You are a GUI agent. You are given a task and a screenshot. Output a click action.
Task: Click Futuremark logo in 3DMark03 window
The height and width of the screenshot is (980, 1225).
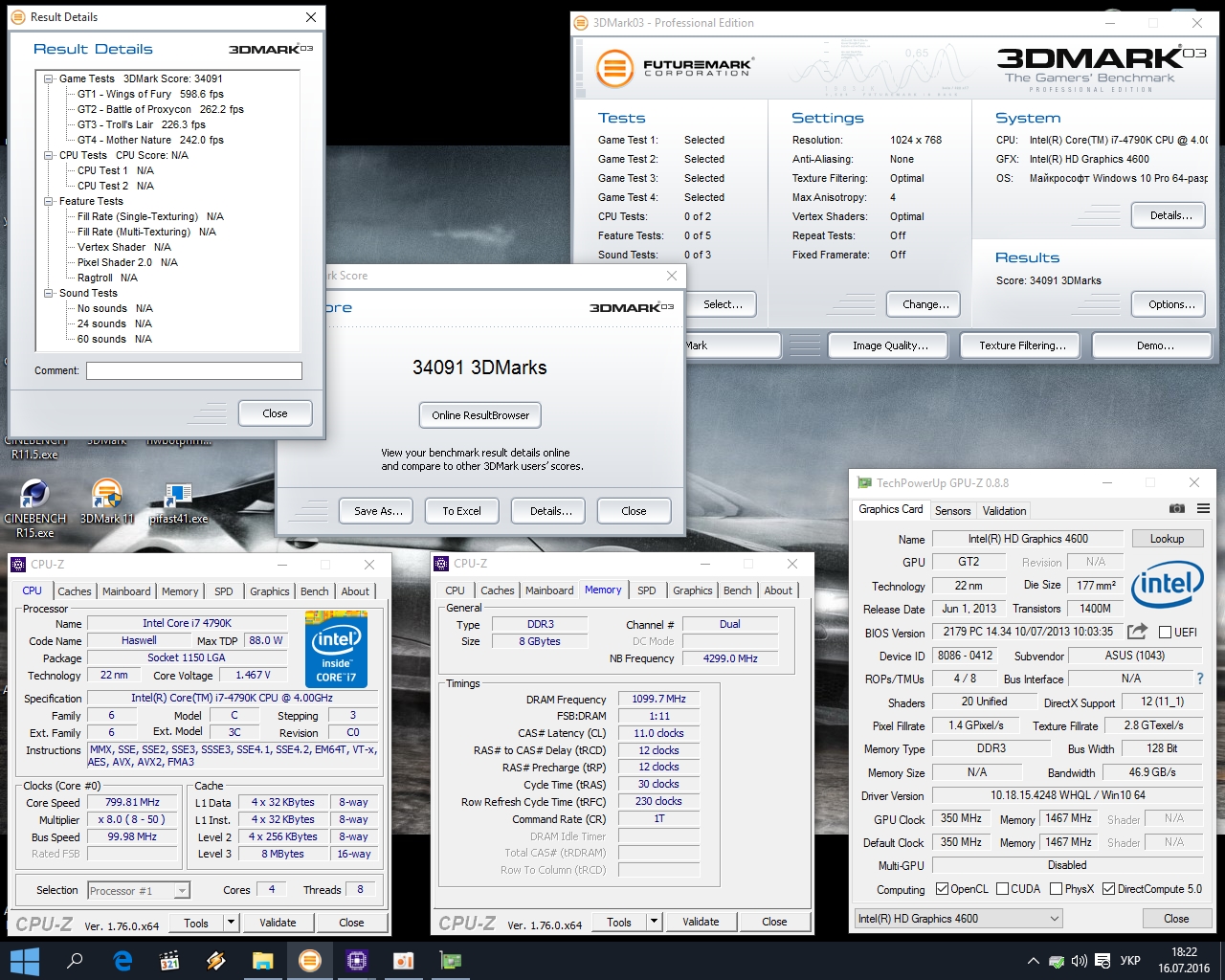click(674, 69)
